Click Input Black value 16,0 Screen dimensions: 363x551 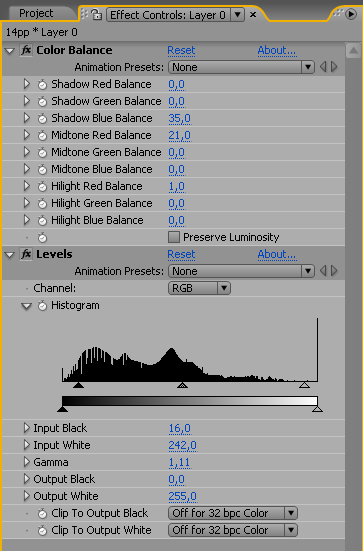(x=179, y=428)
